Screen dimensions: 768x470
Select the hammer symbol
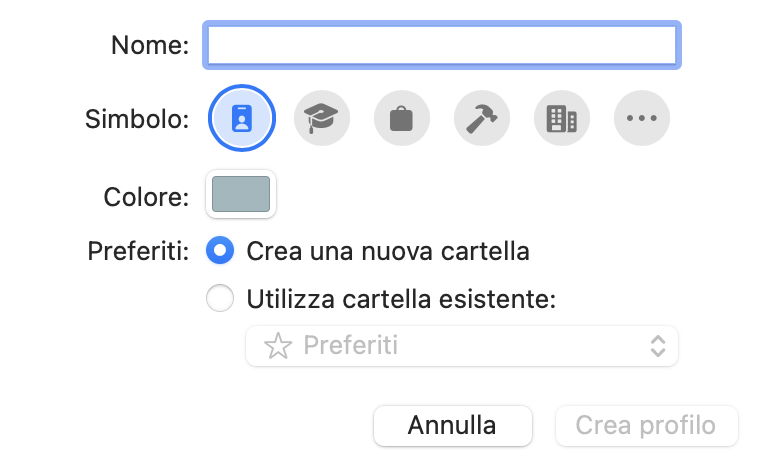point(482,118)
